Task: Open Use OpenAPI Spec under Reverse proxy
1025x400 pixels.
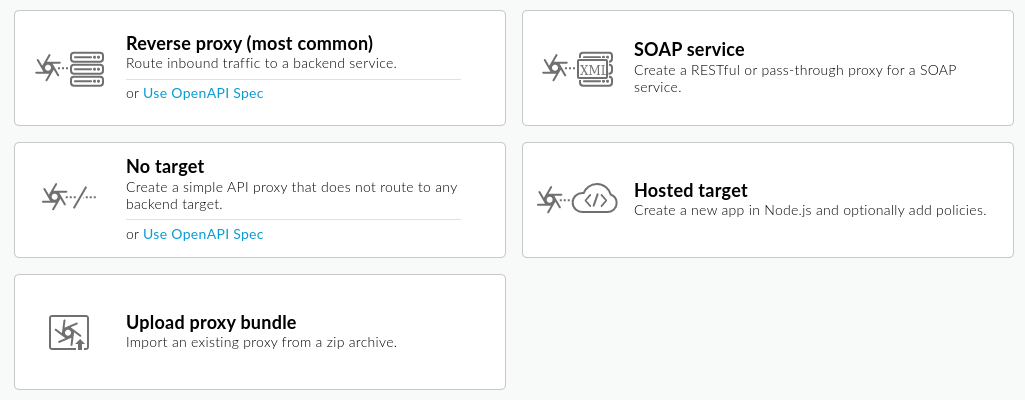Action: pyautogui.click(x=203, y=93)
